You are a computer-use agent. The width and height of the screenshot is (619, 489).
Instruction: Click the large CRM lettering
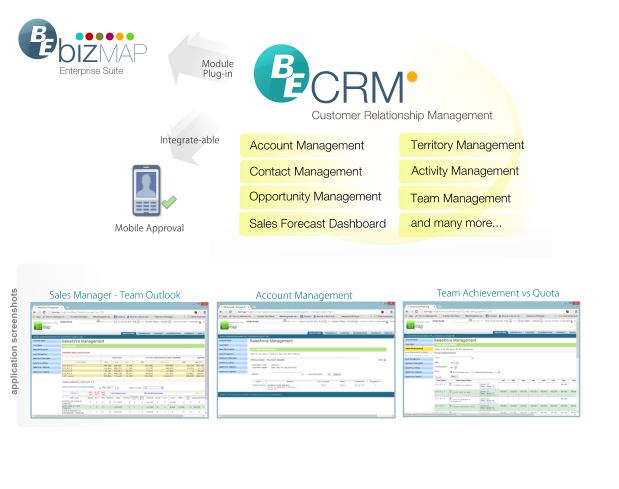[357, 88]
